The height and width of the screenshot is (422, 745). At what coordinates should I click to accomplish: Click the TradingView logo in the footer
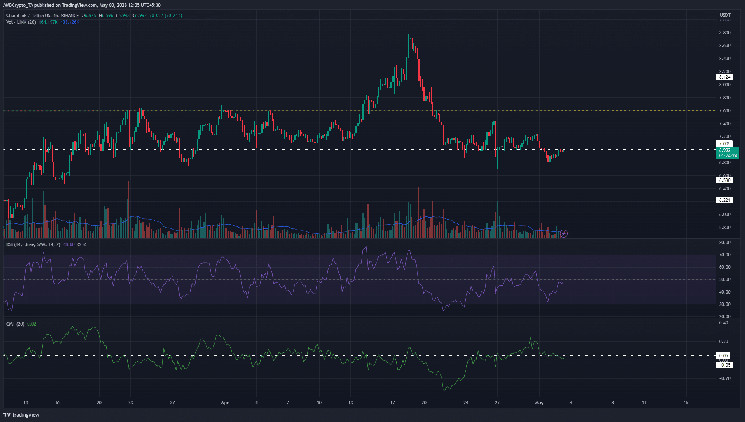(x=21, y=415)
